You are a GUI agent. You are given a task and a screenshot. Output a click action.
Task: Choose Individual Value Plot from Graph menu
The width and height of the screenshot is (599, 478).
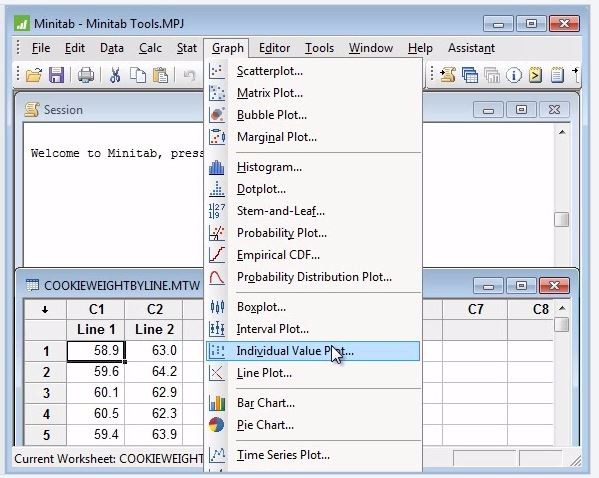tap(313, 351)
